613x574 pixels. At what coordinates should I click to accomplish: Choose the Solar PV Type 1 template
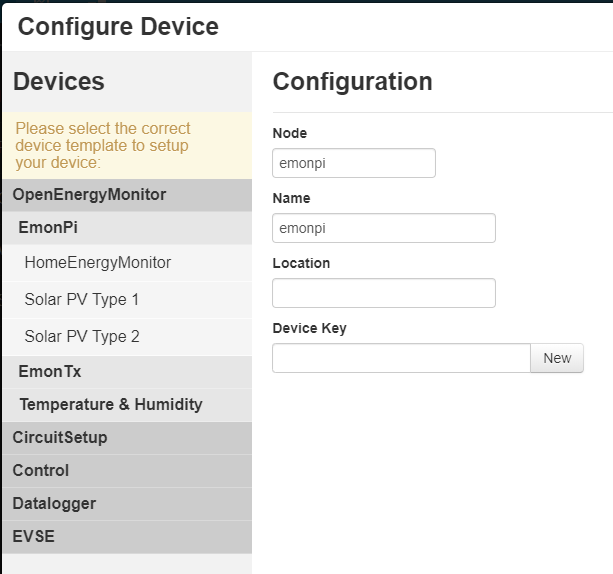point(127,300)
